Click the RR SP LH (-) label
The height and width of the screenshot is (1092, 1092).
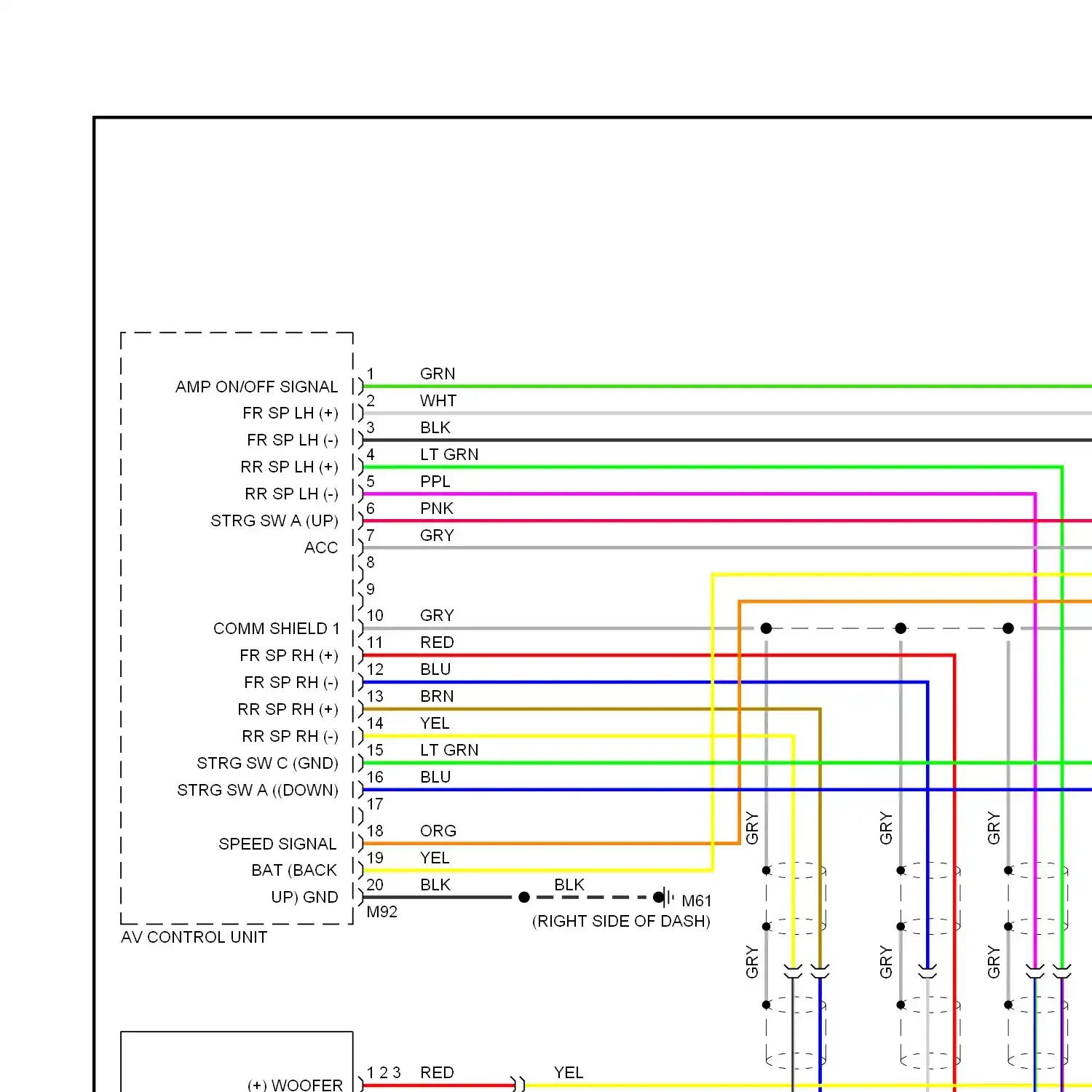coord(292,494)
